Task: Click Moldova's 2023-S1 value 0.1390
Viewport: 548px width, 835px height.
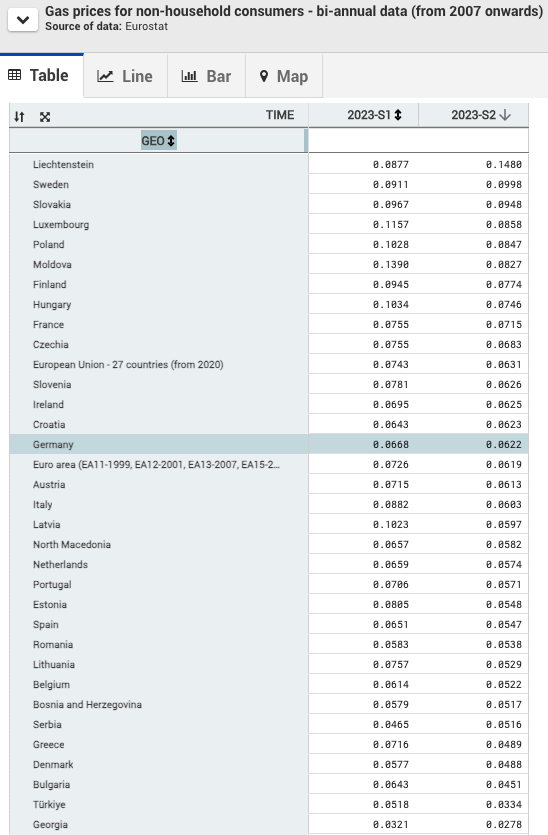Action: 391,265
